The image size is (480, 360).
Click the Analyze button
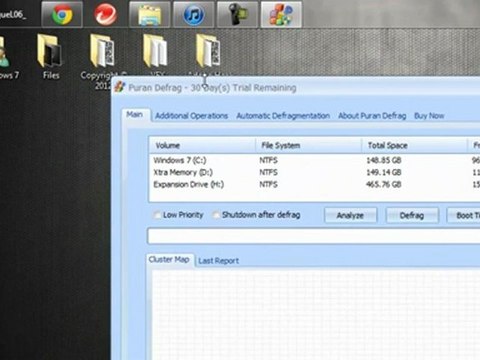point(350,215)
